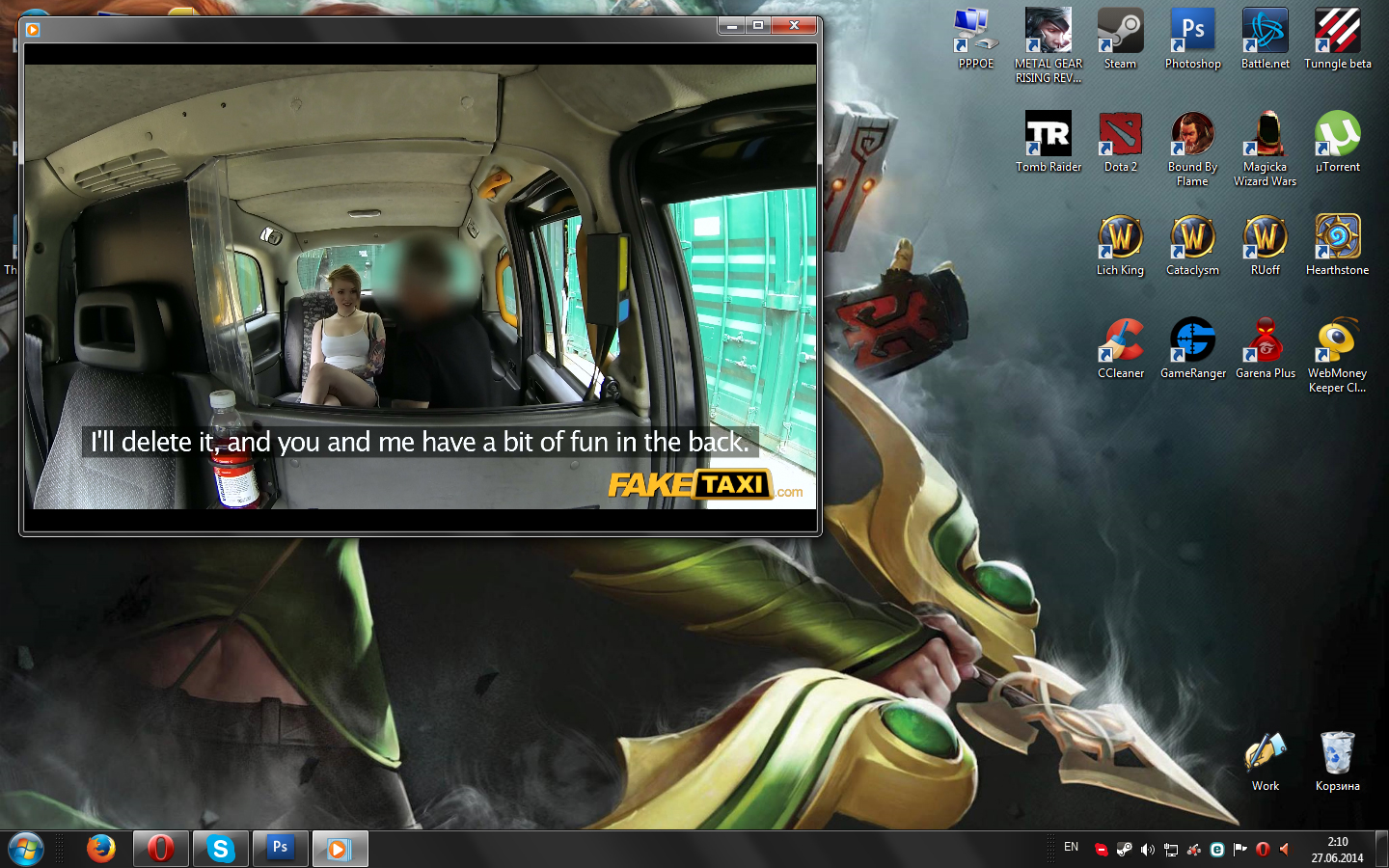Select the Tomb Raider desktop icon
The width and height of the screenshot is (1389, 868).
[x=1049, y=142]
